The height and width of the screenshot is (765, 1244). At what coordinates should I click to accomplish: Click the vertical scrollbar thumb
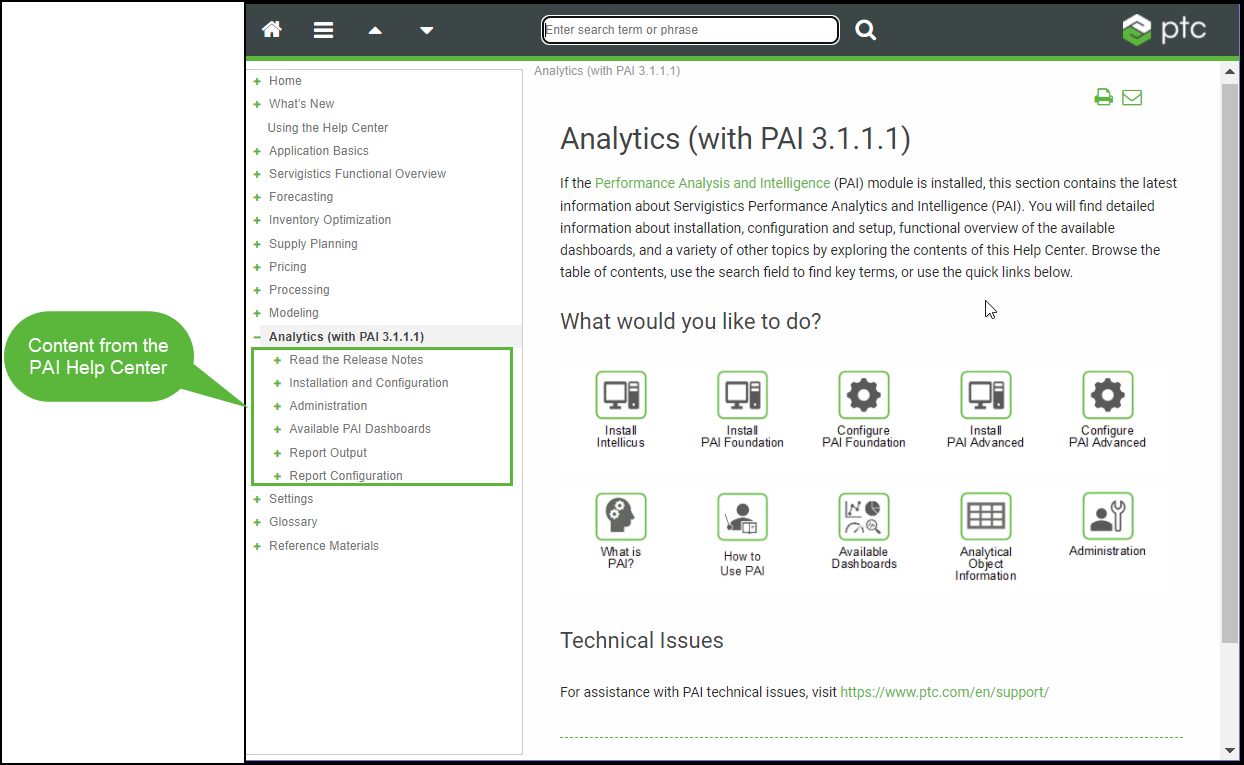1230,362
